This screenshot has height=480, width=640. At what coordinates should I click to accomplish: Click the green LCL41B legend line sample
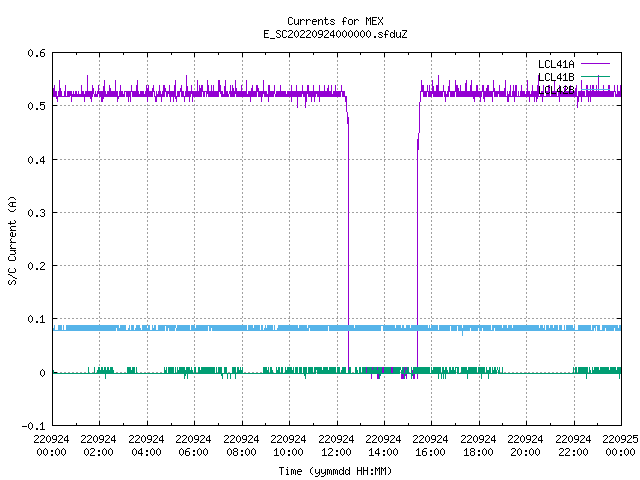coord(595,76)
